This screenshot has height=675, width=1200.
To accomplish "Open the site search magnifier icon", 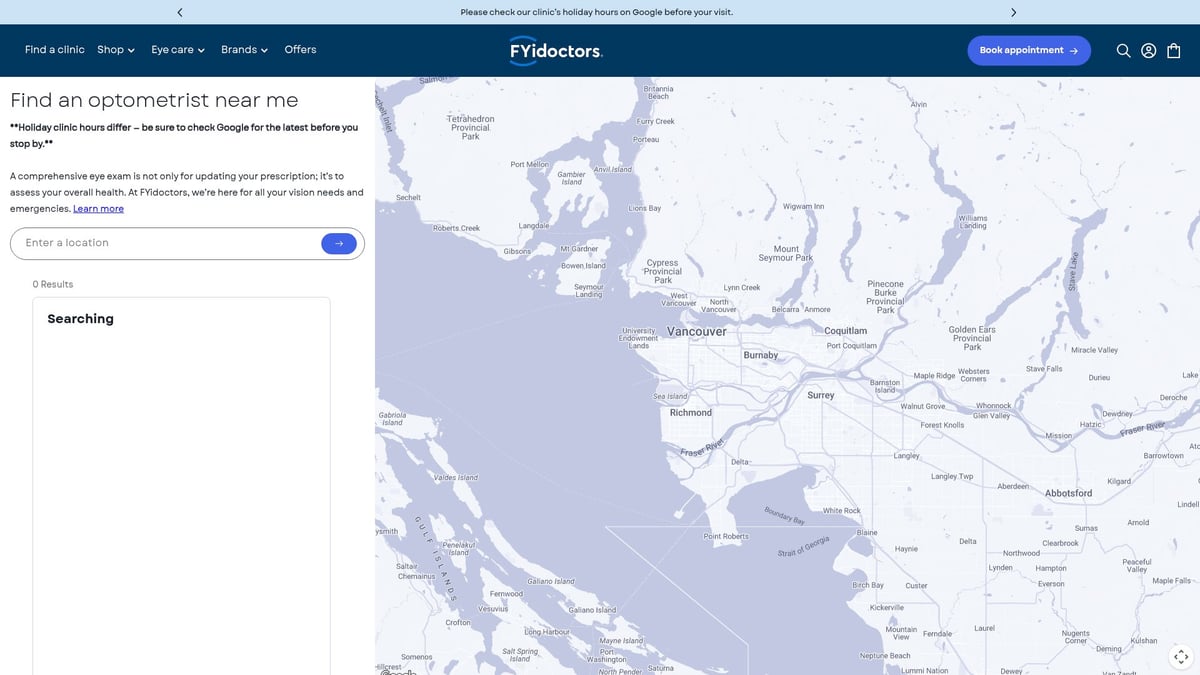I will pyautogui.click(x=1123, y=51).
